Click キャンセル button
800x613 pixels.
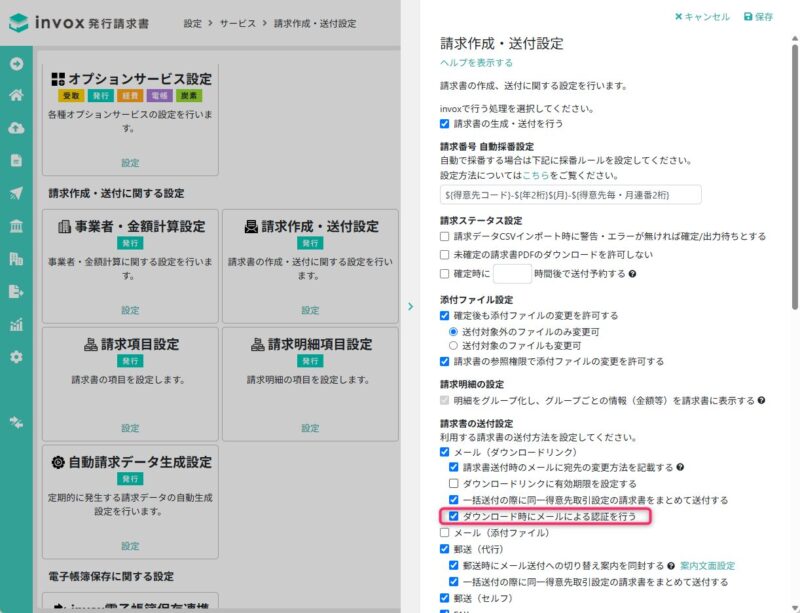pos(702,17)
